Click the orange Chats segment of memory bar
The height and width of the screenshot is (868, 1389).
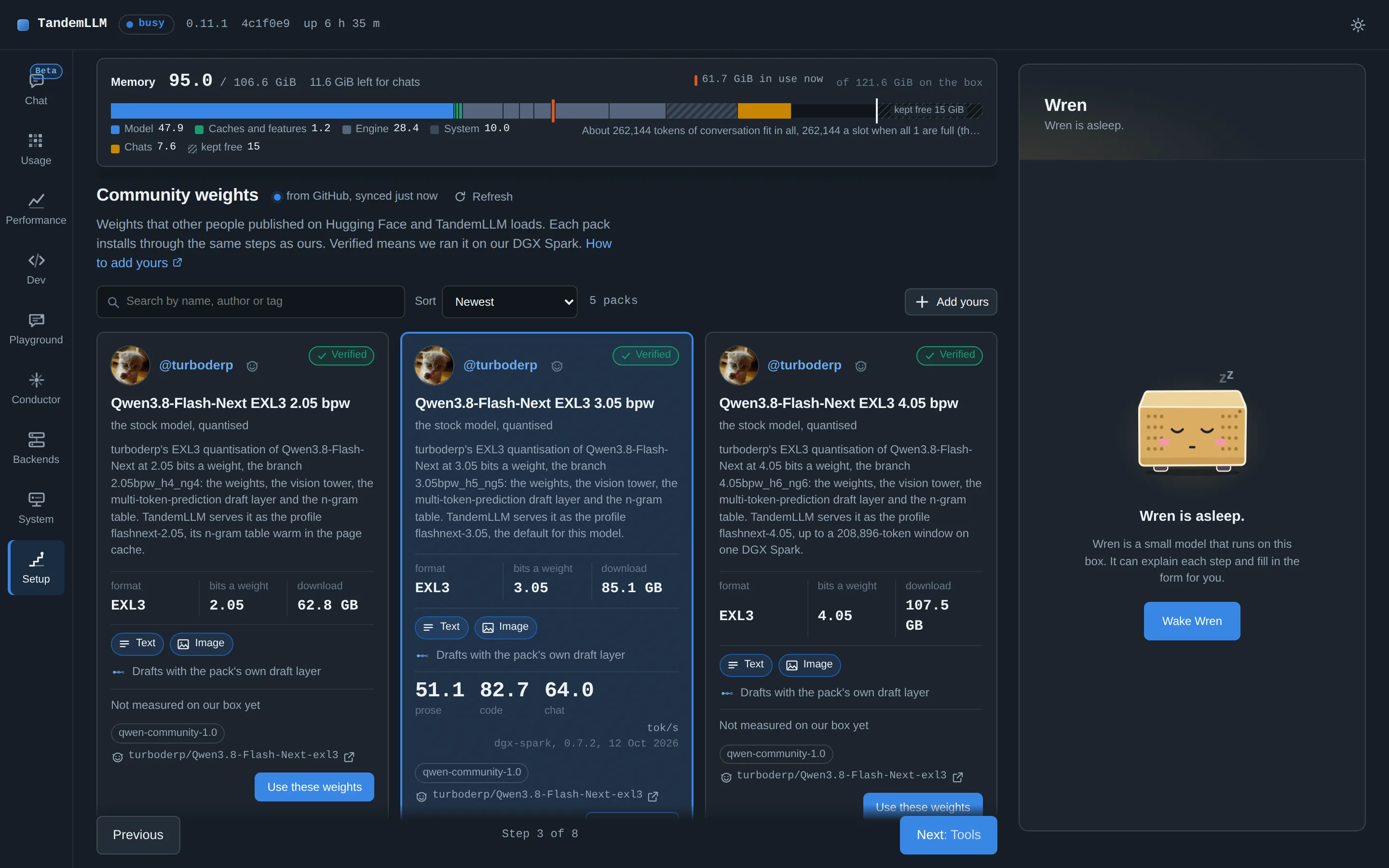[x=764, y=111]
